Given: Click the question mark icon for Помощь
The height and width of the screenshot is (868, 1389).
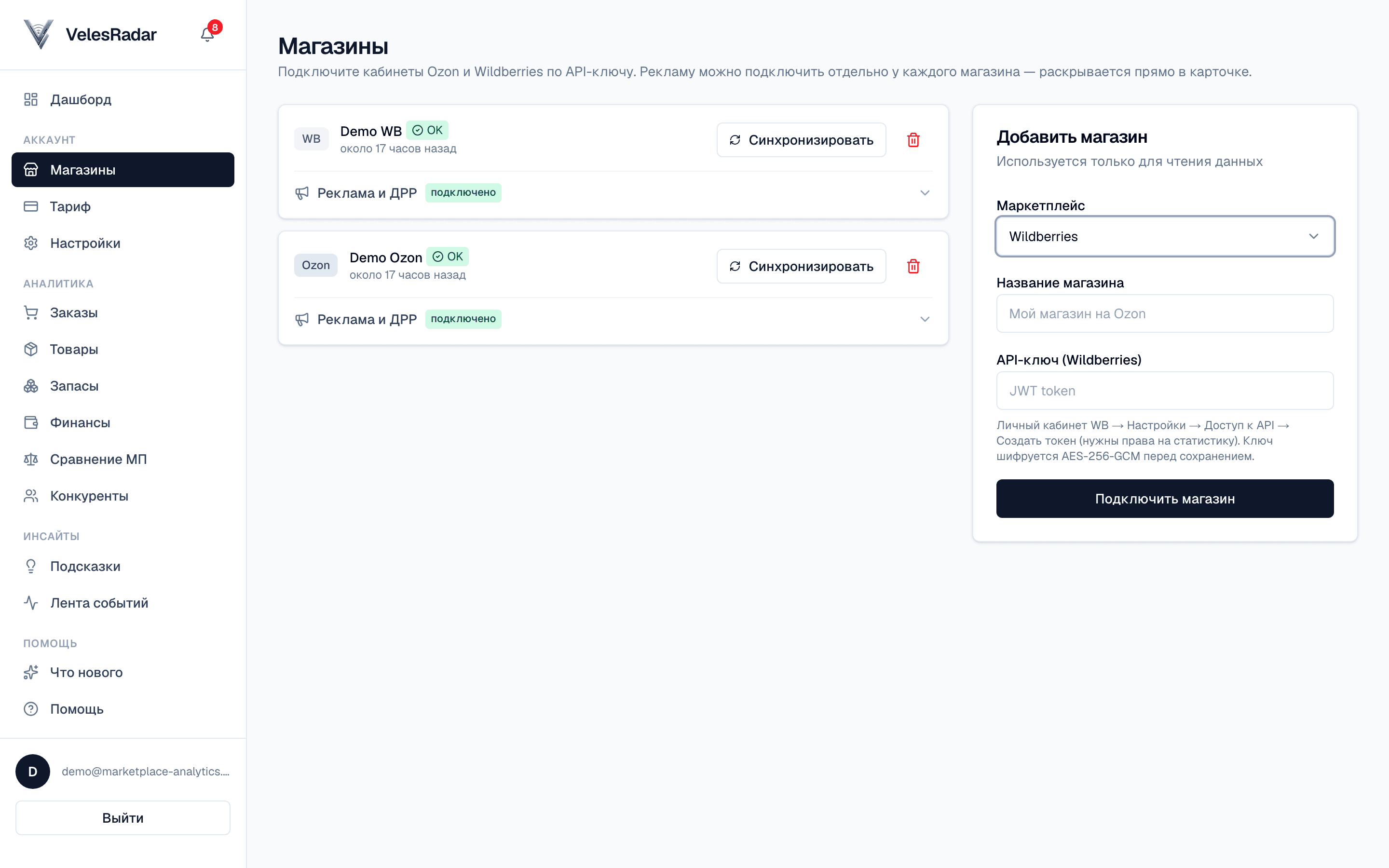Looking at the screenshot, I should tap(31, 709).
